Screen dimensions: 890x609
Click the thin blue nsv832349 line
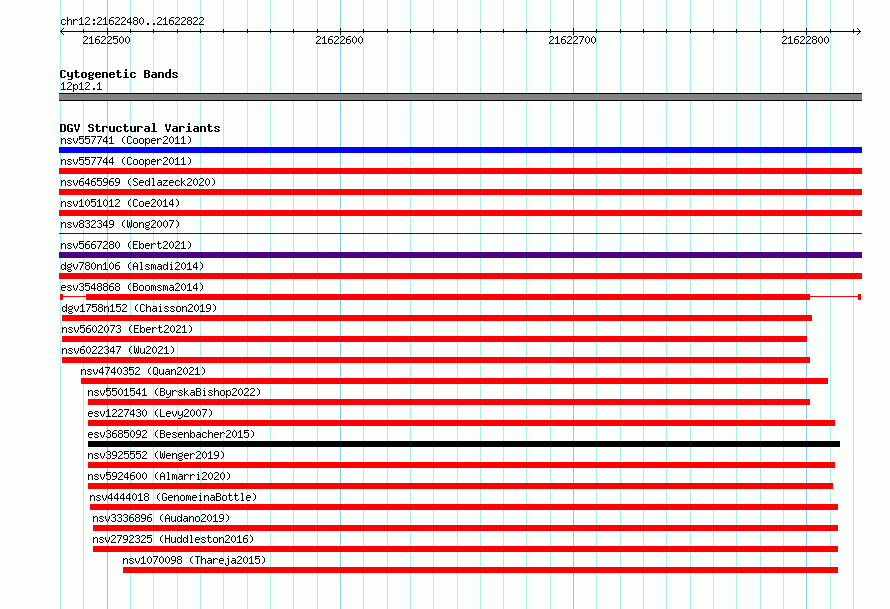pyautogui.click(x=460, y=233)
